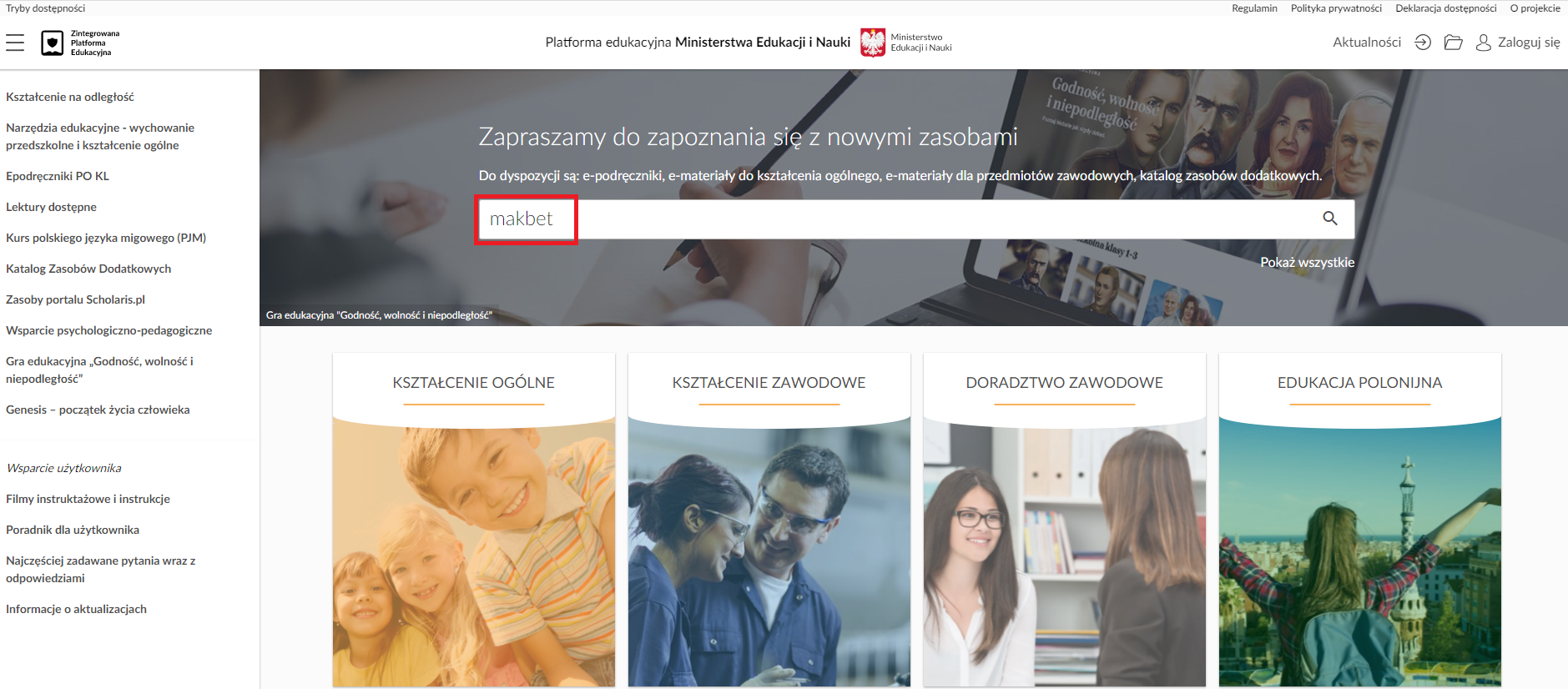This screenshot has height=689, width=1568.
Task: Select Lektury dostępne in sidebar
Action: point(51,207)
